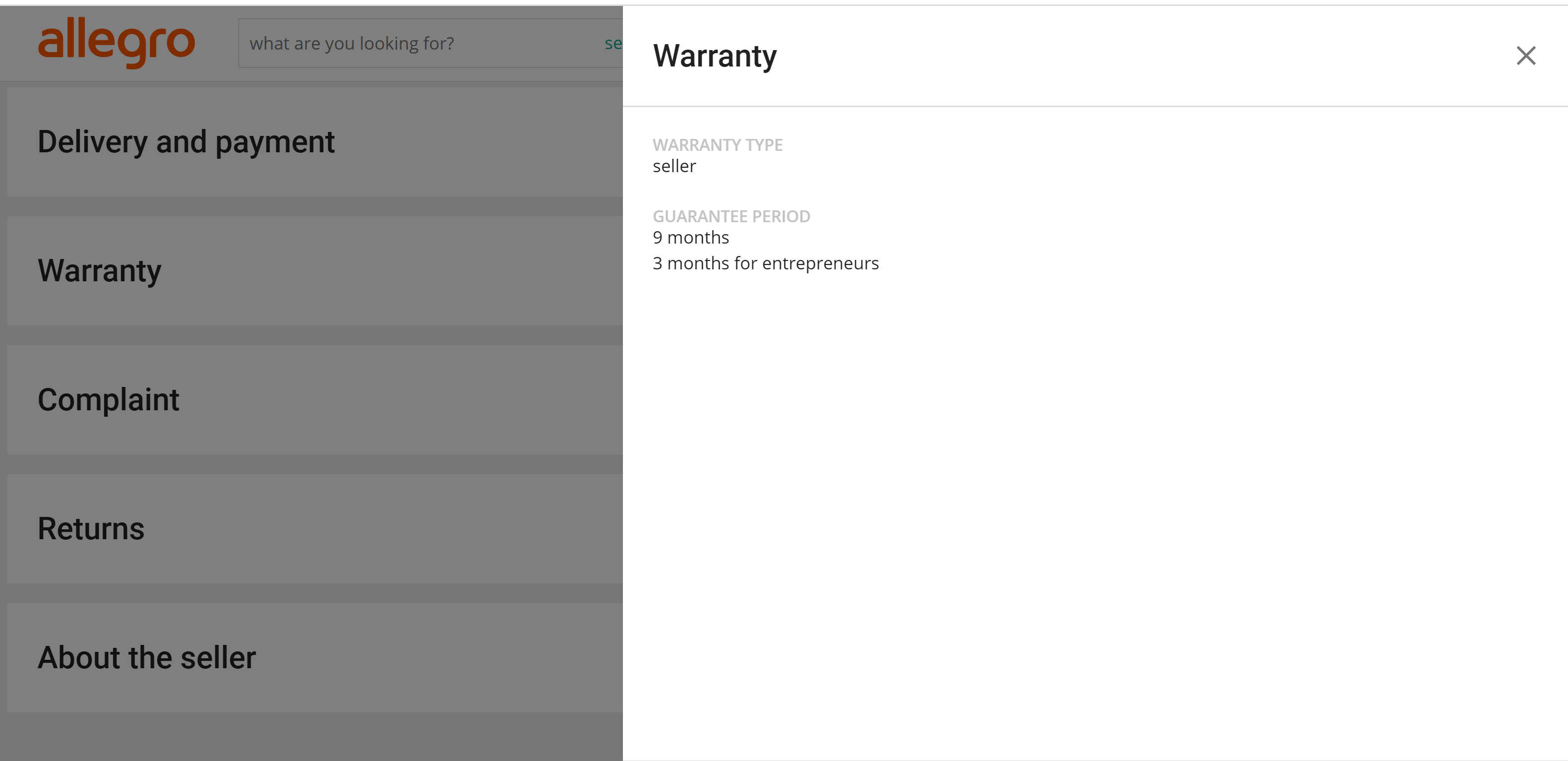
Task: Select '3 months for entrepreneurs' text
Action: 765,263
